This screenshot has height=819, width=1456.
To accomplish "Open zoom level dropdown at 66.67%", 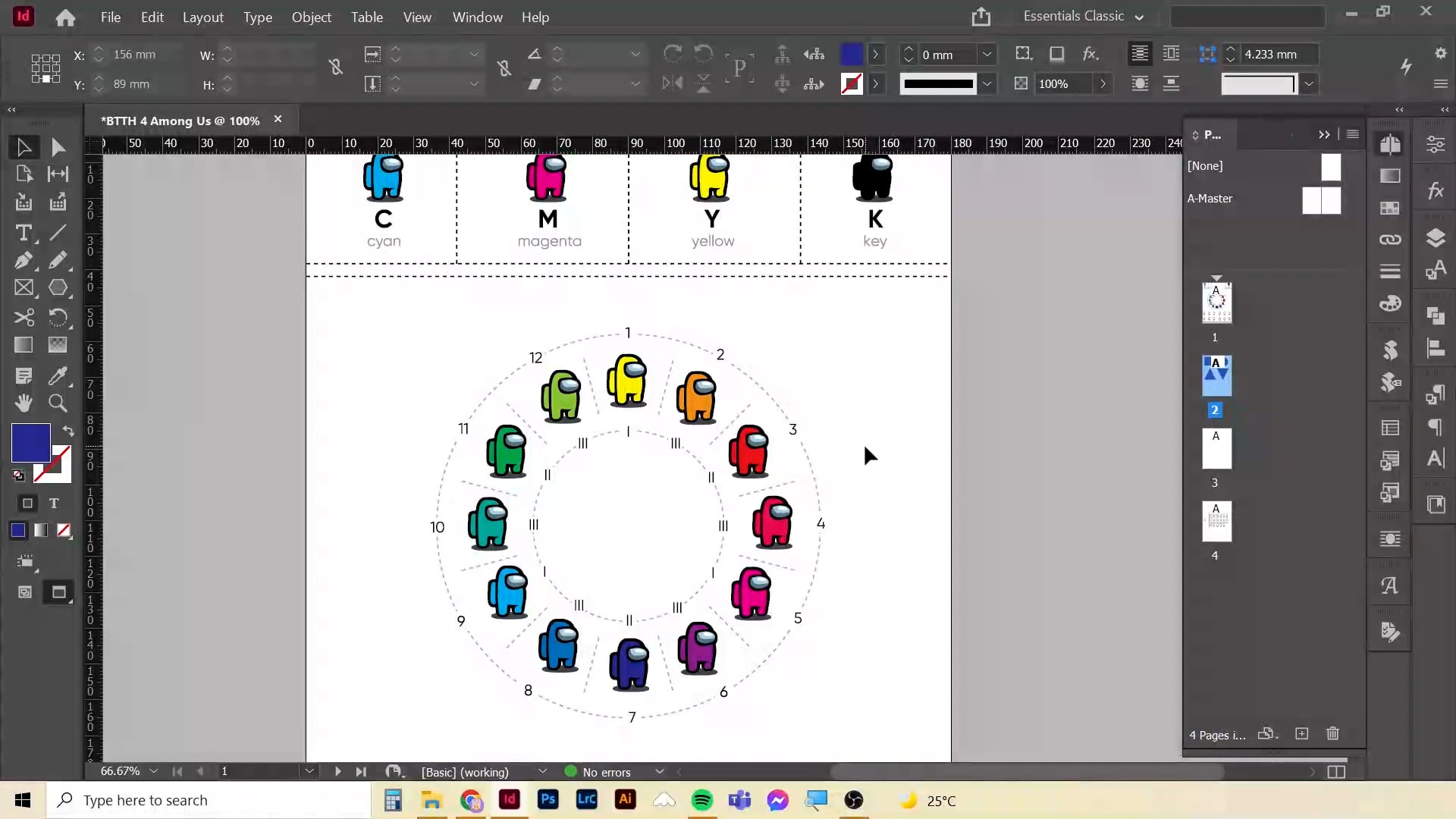I will (154, 771).
